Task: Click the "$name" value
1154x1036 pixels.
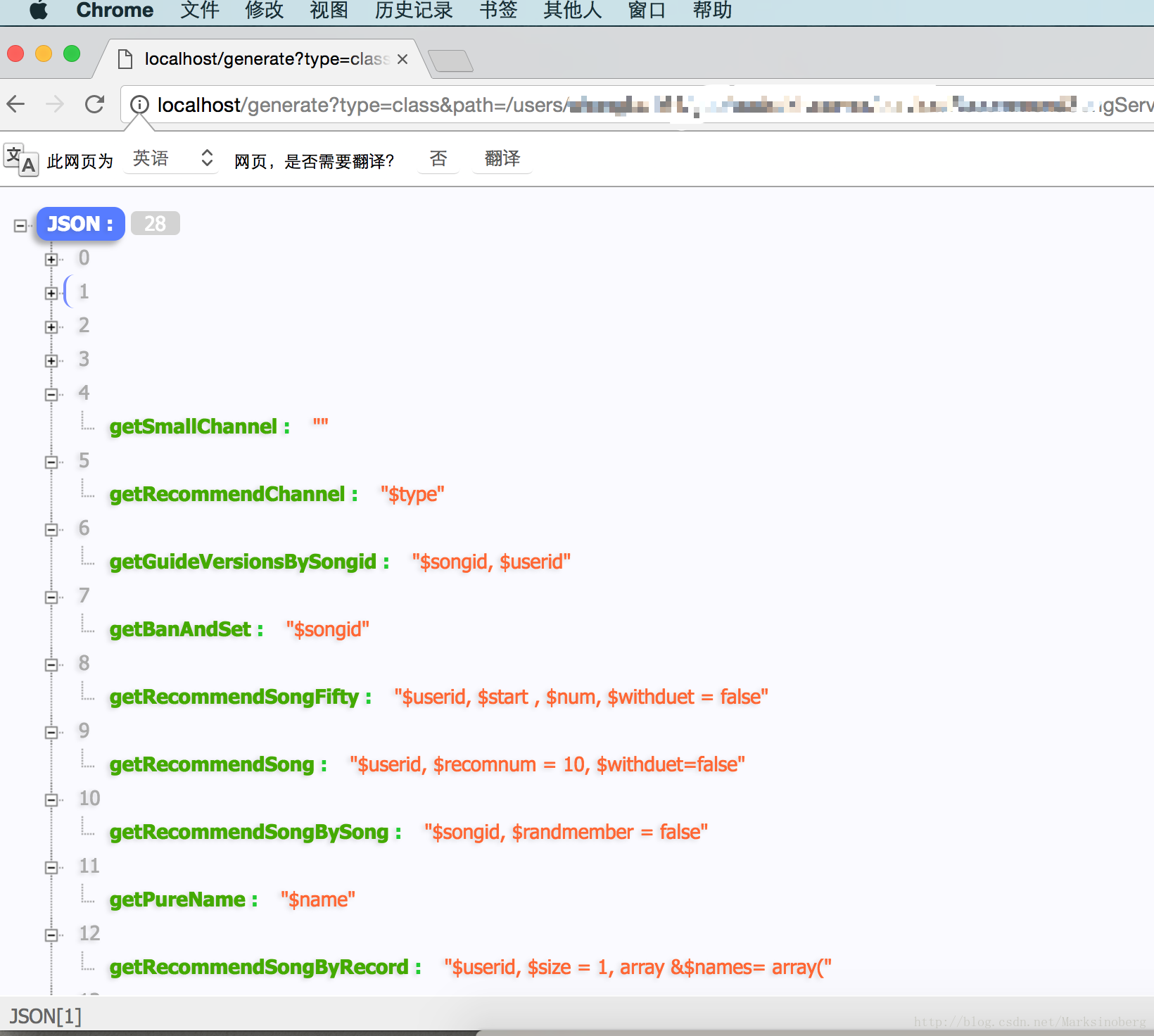Action: coord(318,899)
